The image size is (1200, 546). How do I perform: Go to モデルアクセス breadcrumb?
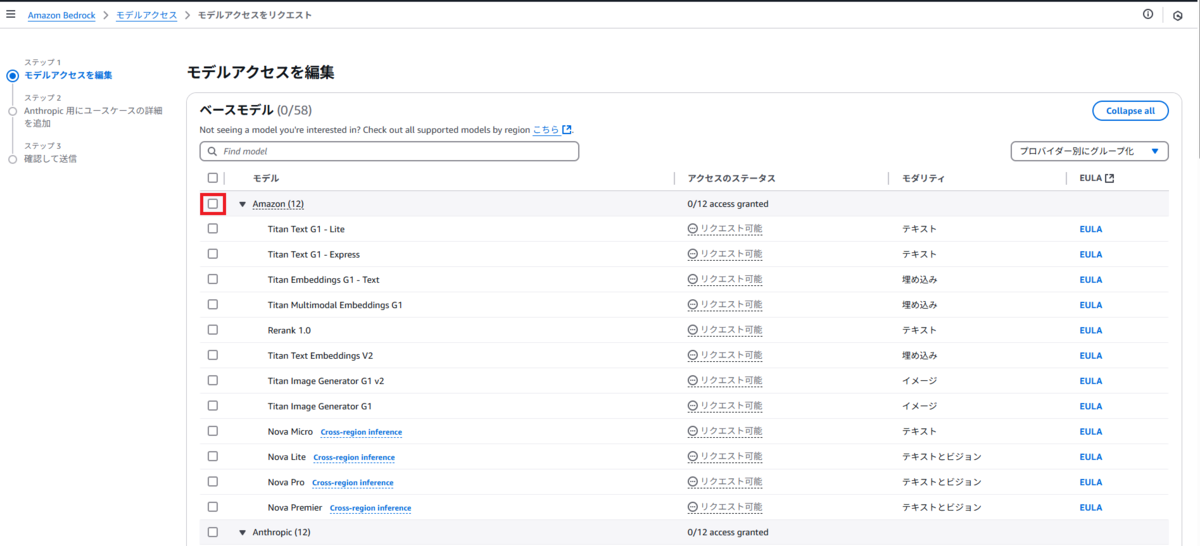tap(147, 15)
